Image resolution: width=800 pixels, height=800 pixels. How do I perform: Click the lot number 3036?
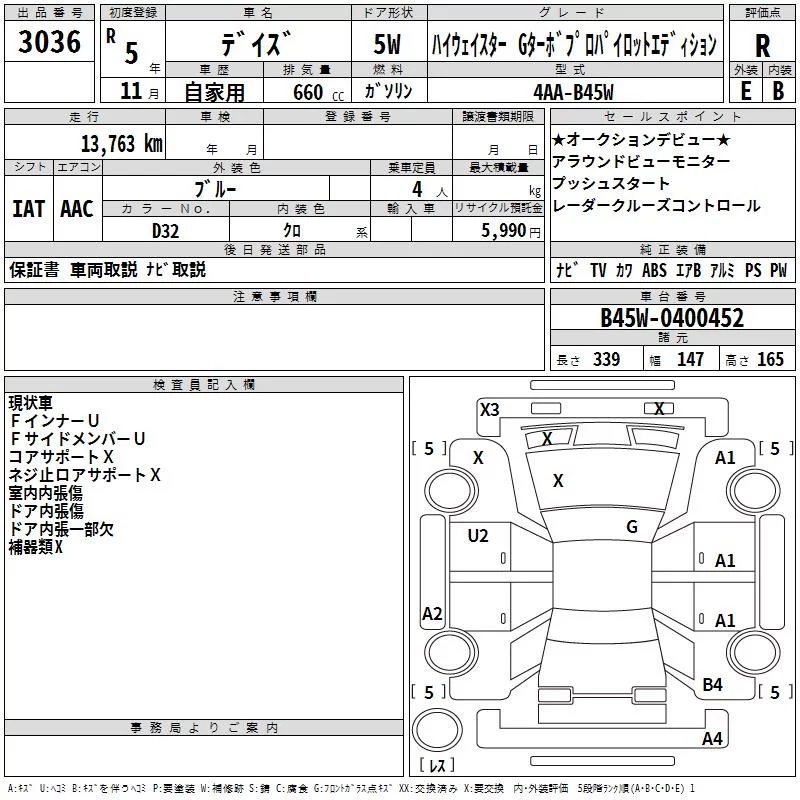point(49,41)
